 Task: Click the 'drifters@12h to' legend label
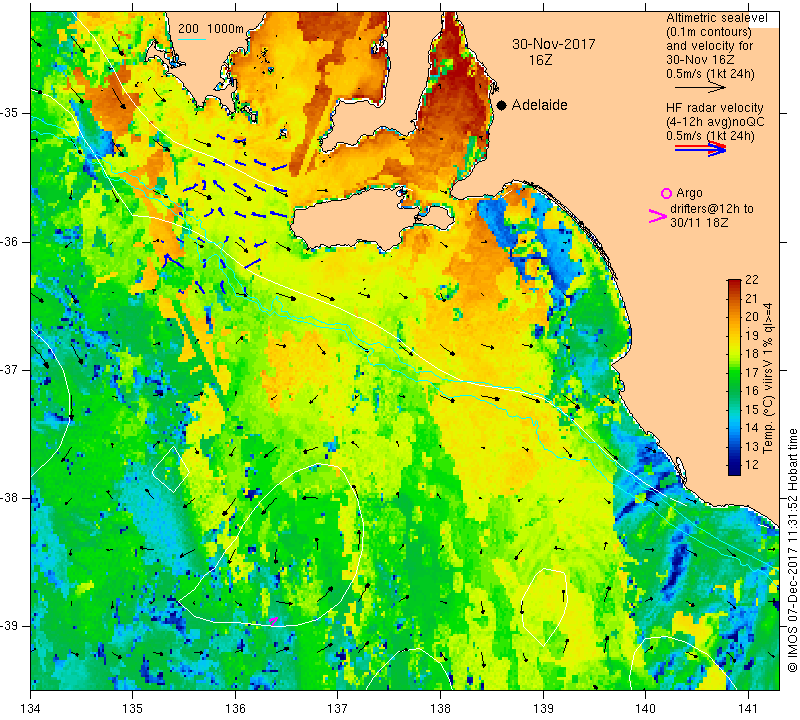point(711,209)
